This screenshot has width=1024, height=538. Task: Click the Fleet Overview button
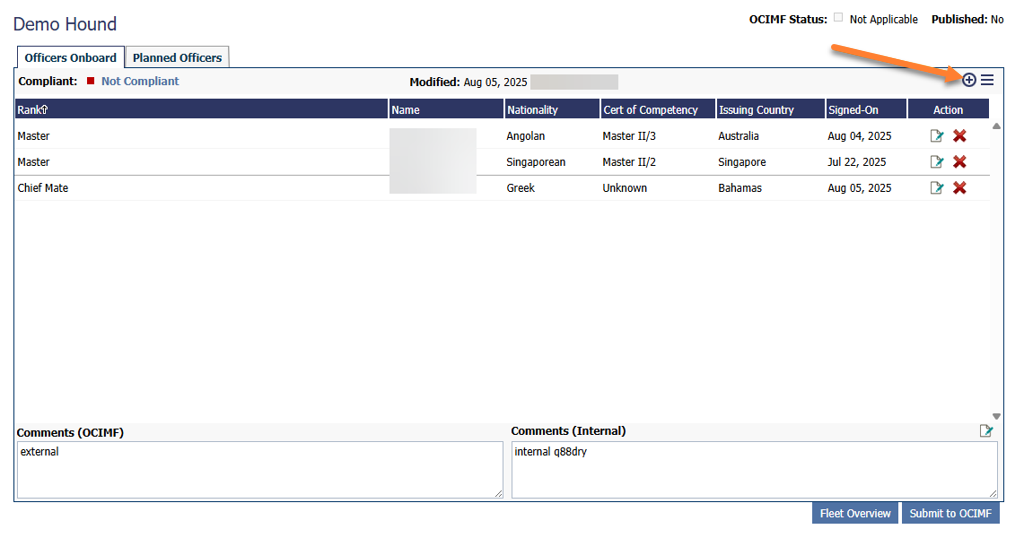[854, 513]
